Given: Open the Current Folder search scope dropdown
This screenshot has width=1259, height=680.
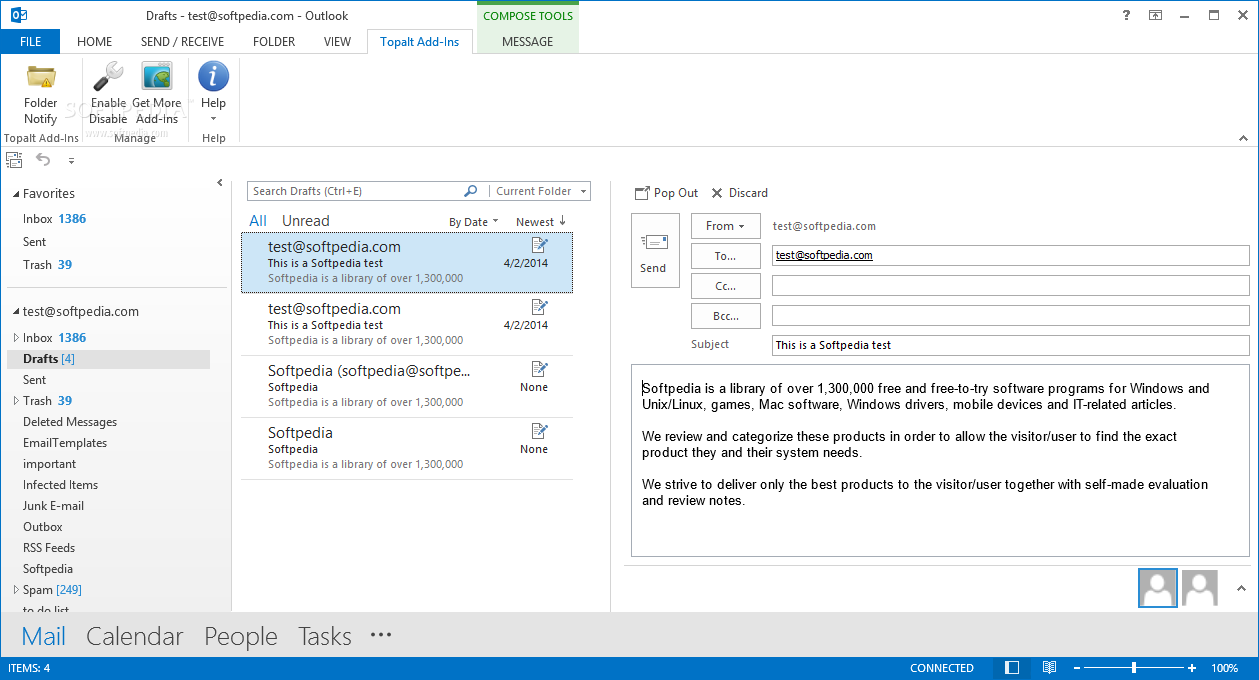Looking at the screenshot, I should tap(540, 191).
